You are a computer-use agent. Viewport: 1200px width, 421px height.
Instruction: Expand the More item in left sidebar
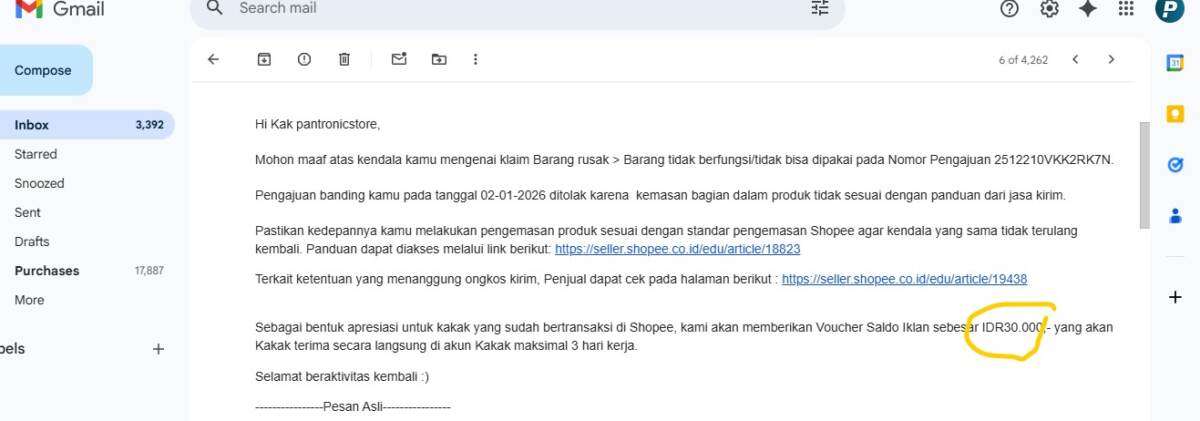pos(29,300)
